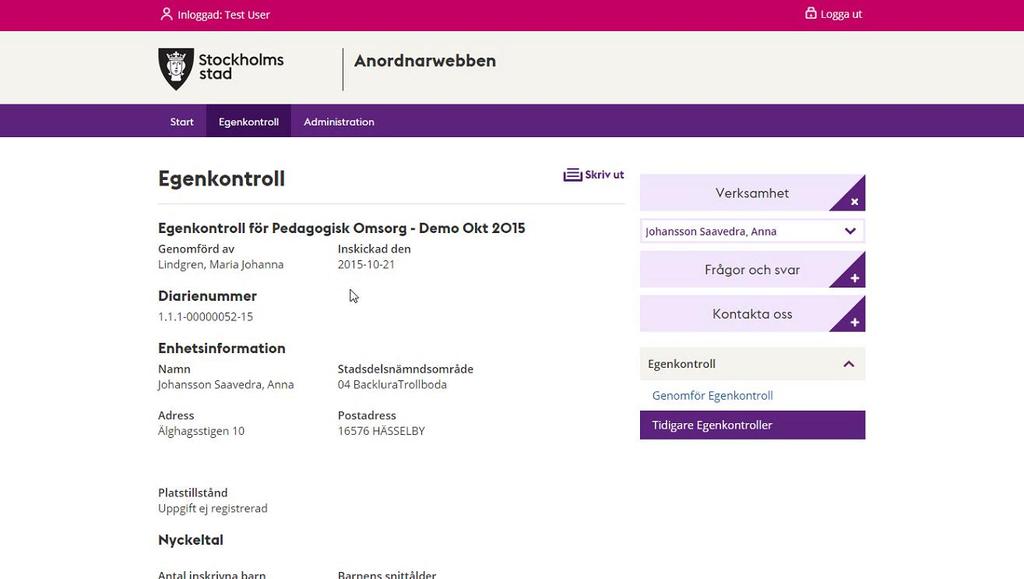This screenshot has height=579, width=1024.
Task: Open the Start menu tab
Action: tap(182, 121)
